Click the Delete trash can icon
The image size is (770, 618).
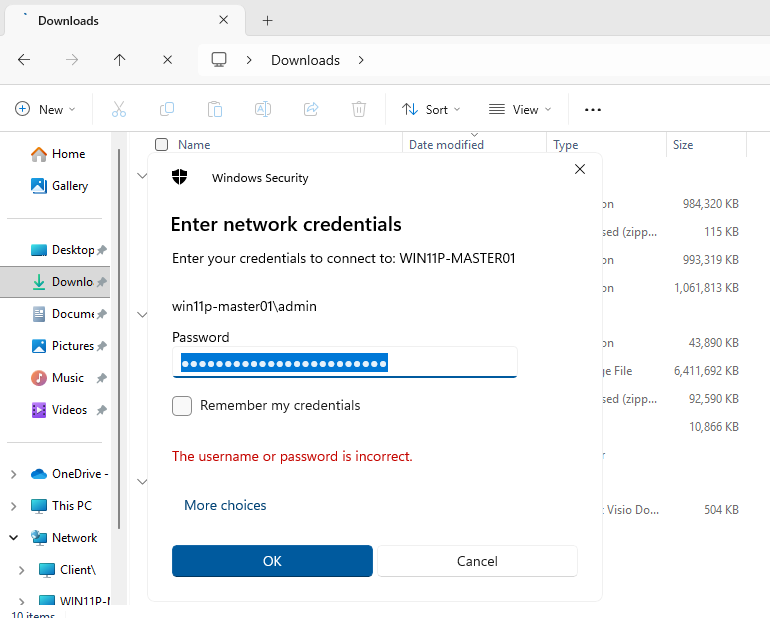pyautogui.click(x=359, y=110)
